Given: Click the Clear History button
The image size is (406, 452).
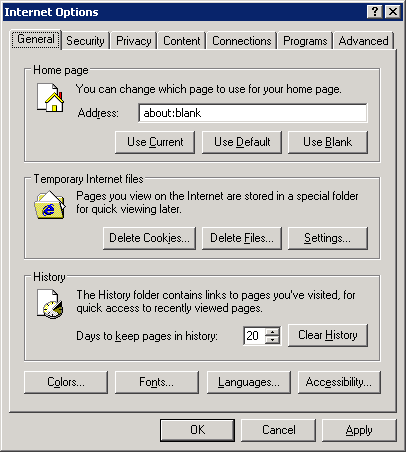Looking at the screenshot, I should click(x=328, y=335).
